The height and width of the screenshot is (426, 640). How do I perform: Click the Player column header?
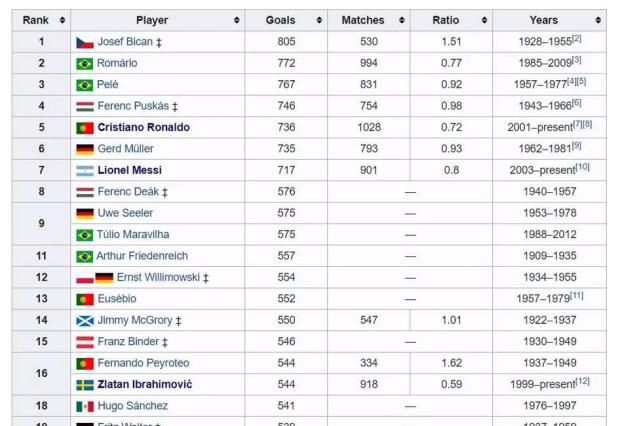[x=152, y=20]
